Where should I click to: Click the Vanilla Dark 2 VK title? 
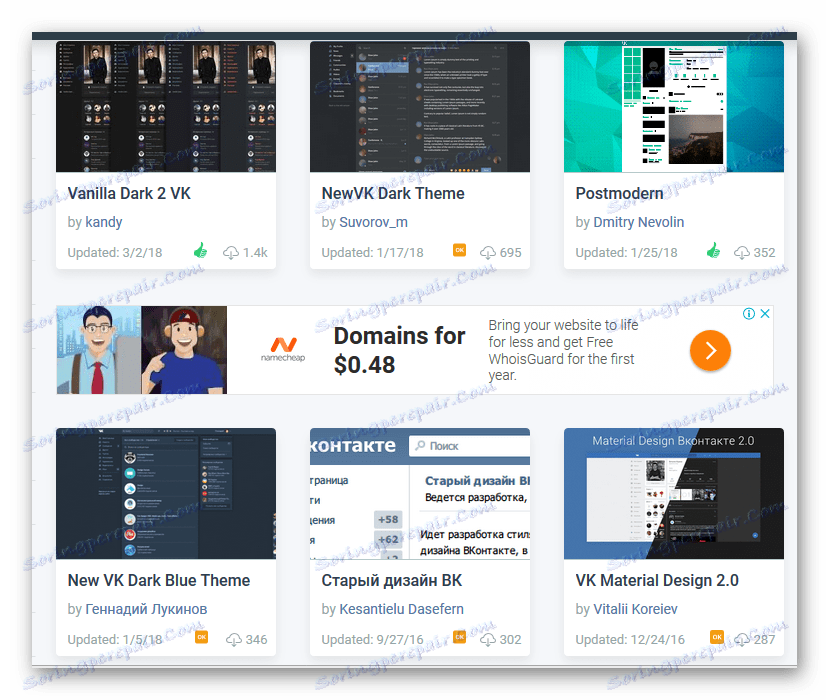[x=129, y=194]
